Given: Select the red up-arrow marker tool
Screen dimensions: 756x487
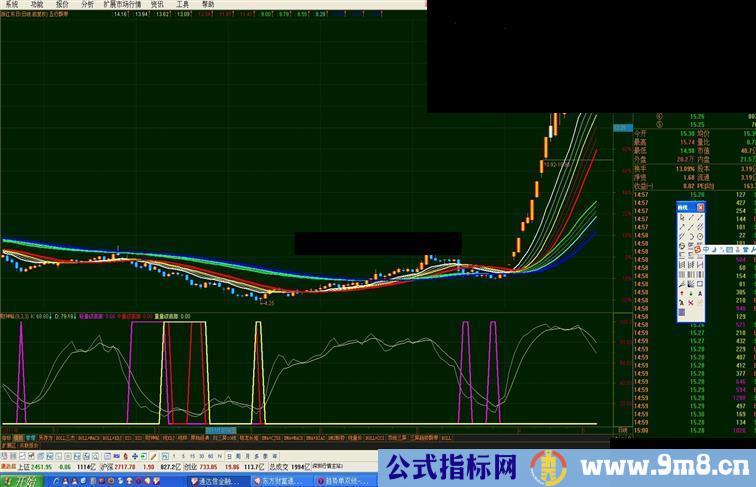Looking at the screenshot, I should [682, 293].
